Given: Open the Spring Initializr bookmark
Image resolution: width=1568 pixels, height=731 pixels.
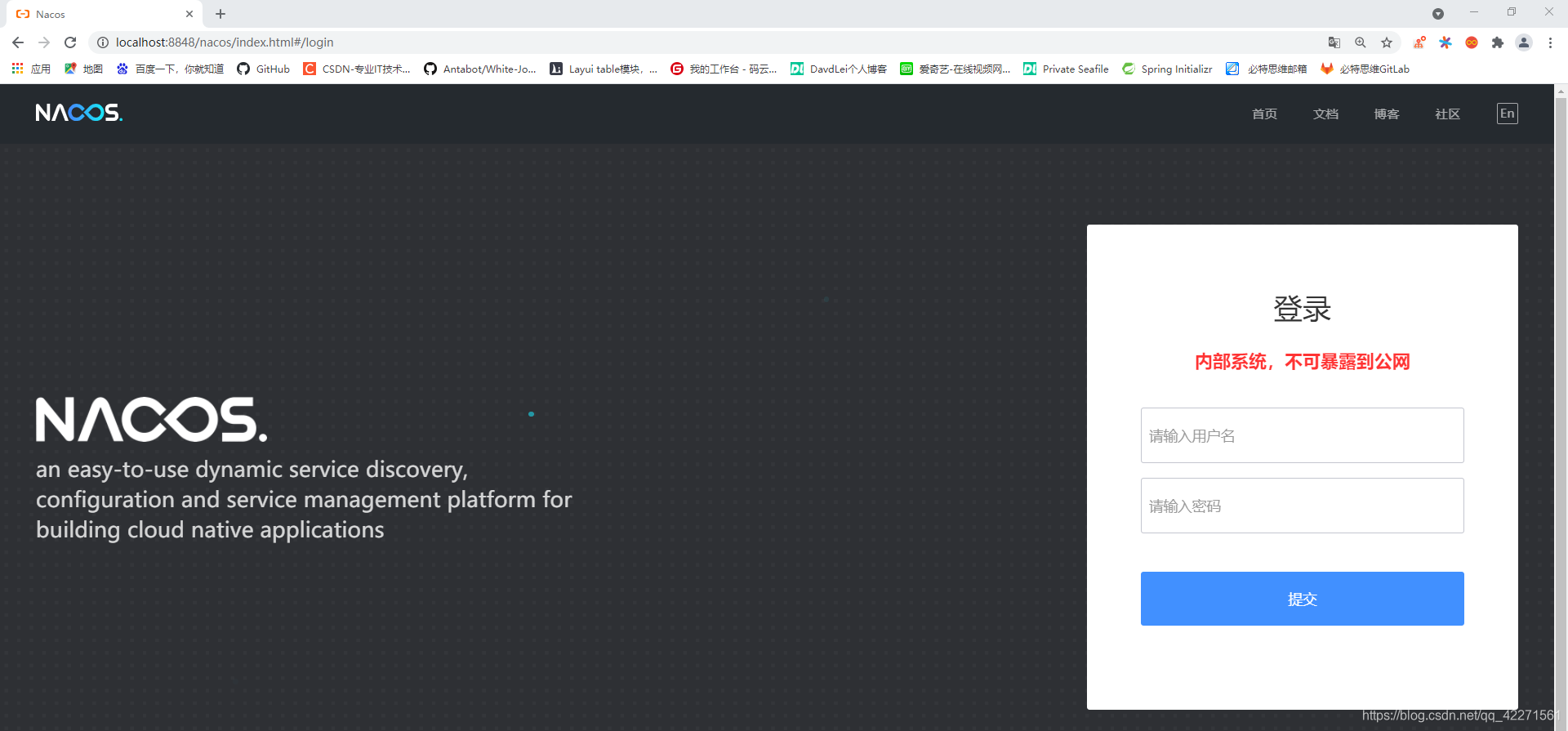Looking at the screenshot, I should point(1167,69).
